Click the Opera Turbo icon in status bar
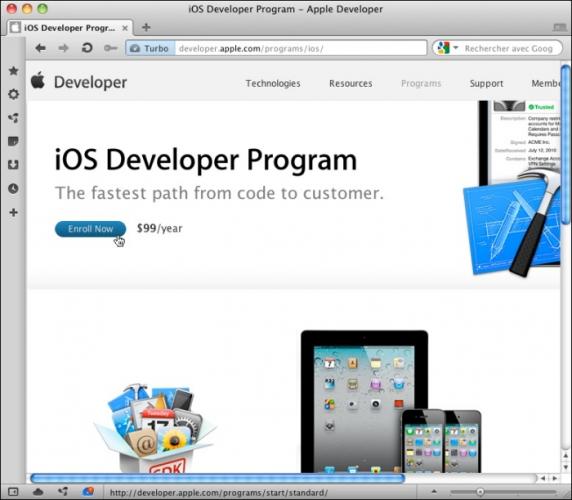 click(x=88, y=492)
